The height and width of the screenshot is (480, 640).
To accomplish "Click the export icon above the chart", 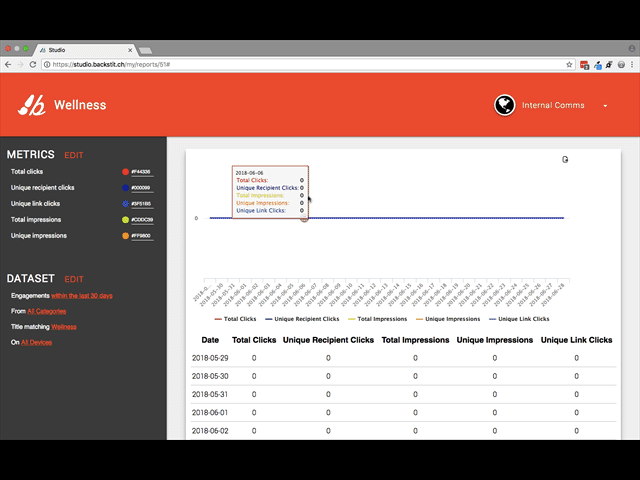I will [x=565, y=160].
